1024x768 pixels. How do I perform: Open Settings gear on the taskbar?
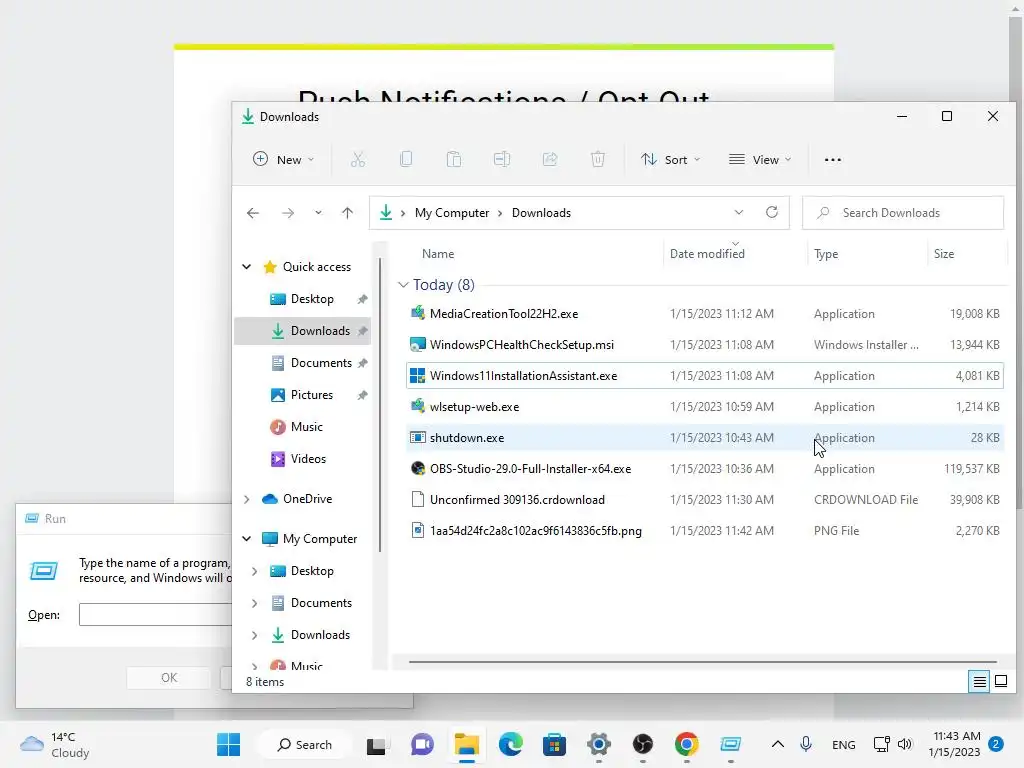(x=598, y=744)
